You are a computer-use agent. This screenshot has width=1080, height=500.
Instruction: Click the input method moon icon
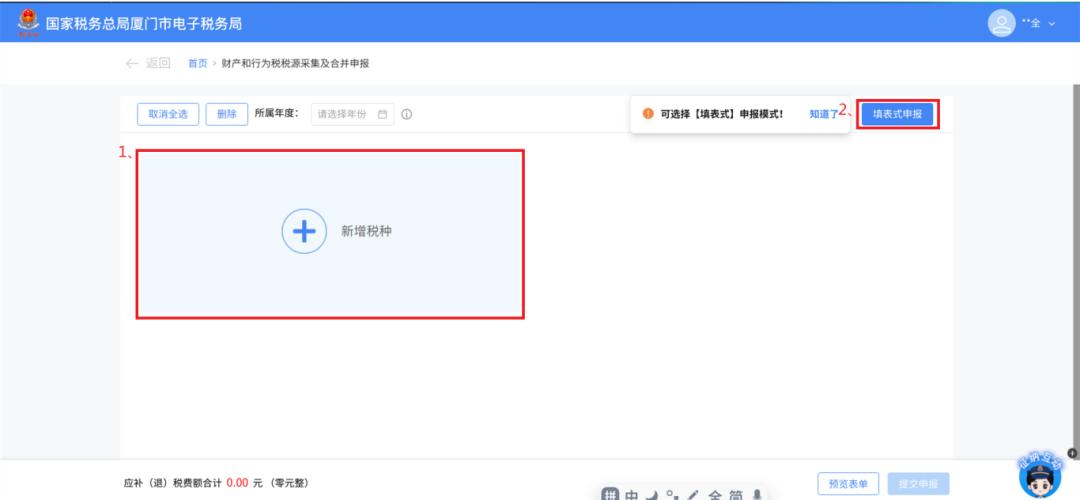pyautogui.click(x=653, y=494)
